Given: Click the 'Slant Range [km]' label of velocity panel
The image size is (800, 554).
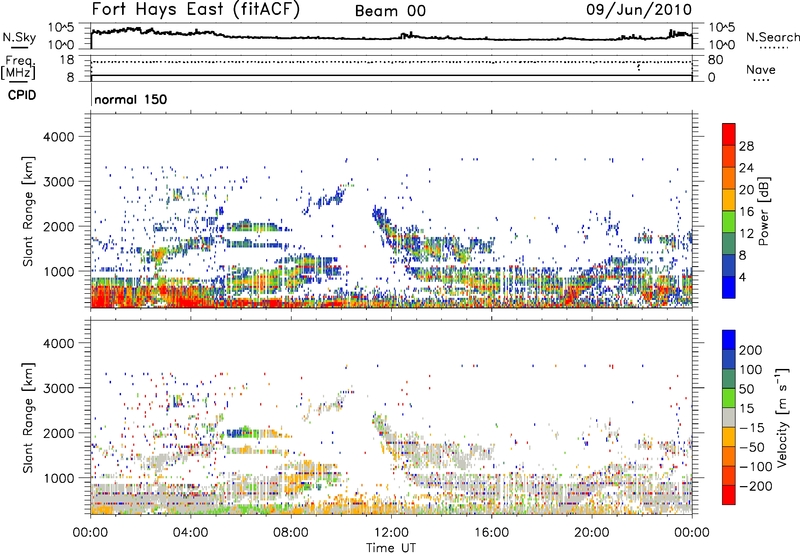Looking at the screenshot, I should click(28, 417).
